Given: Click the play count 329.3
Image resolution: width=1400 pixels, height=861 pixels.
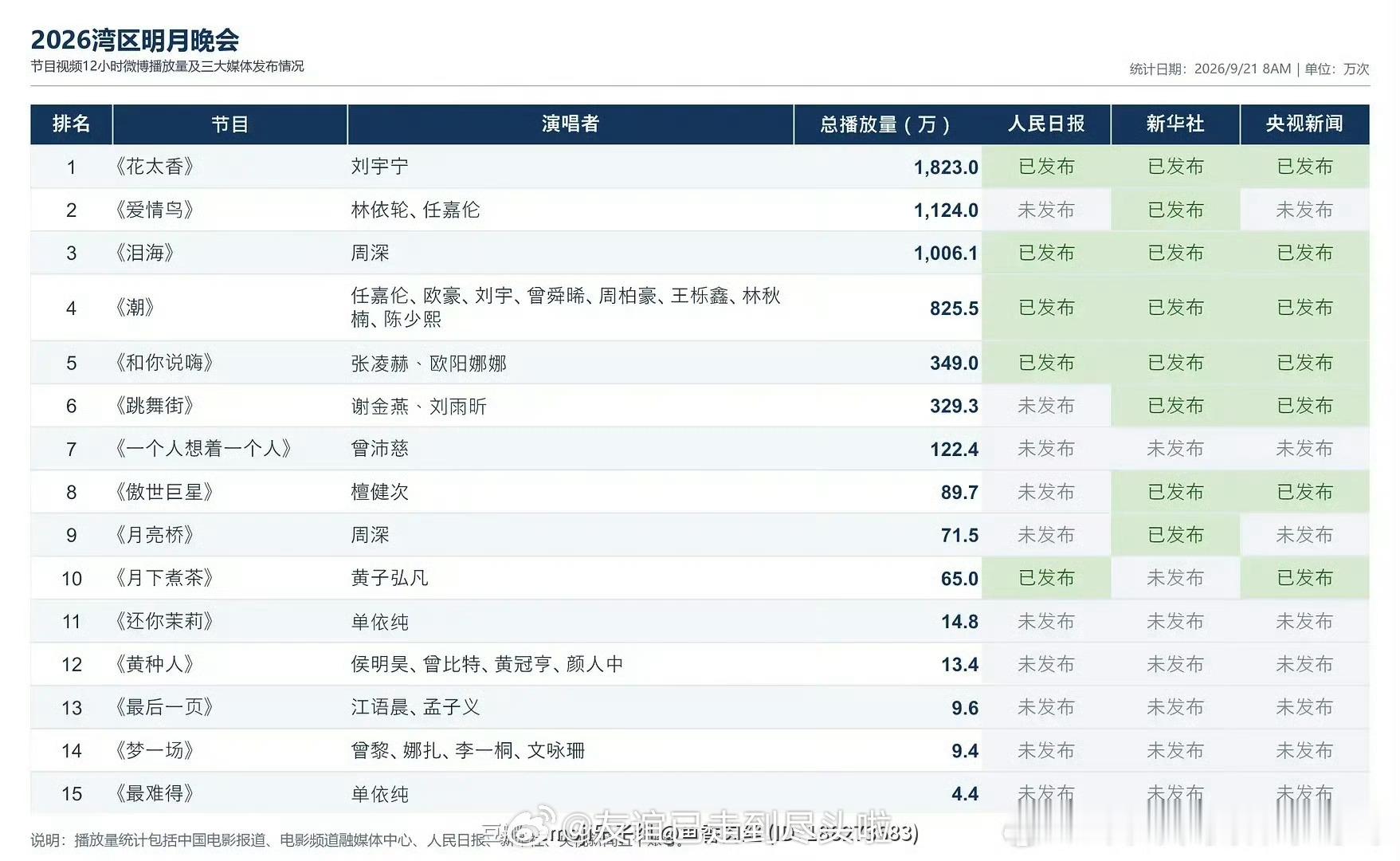Looking at the screenshot, I should click(x=954, y=407).
